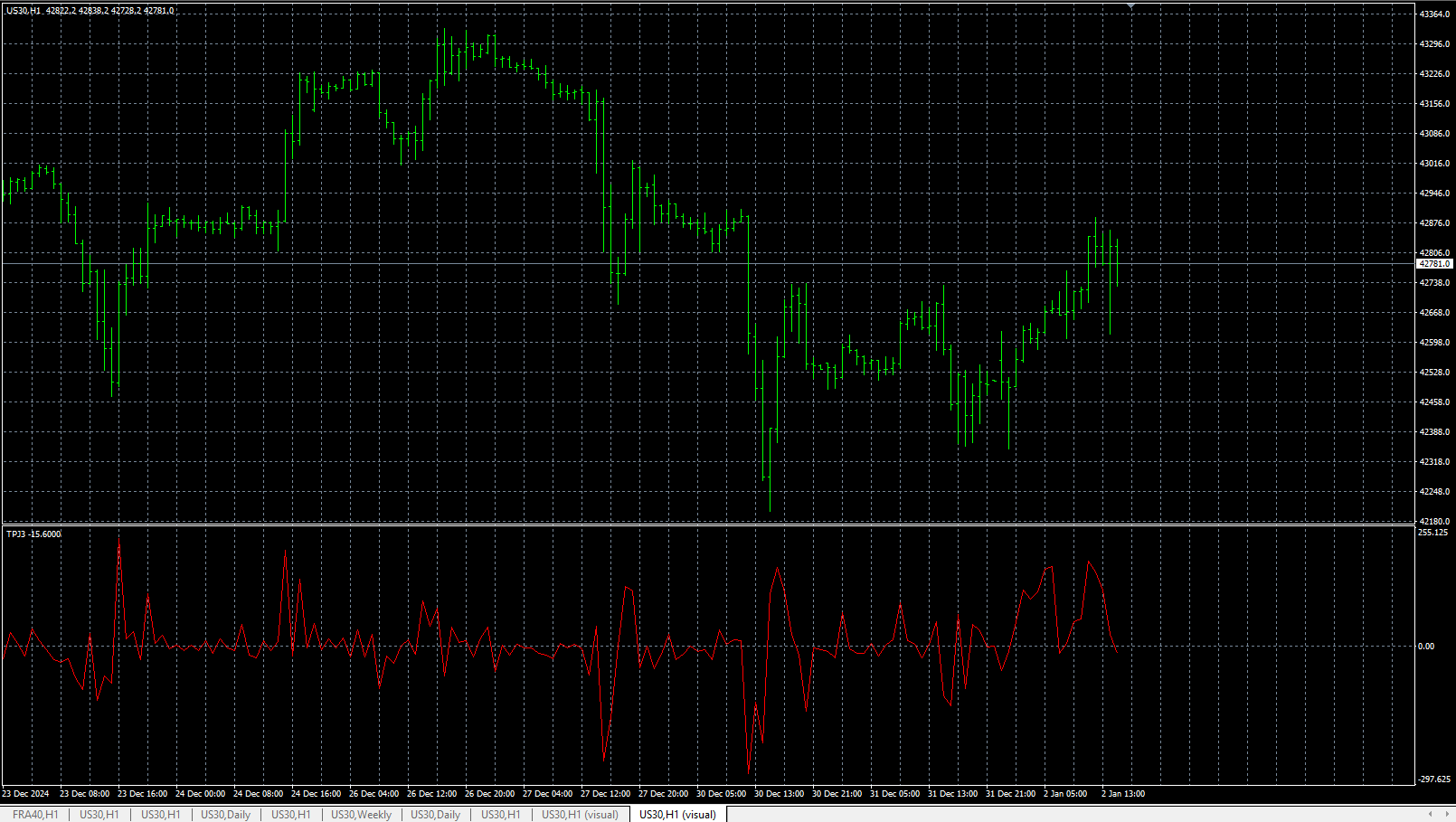Select the US30,H1 tab right after FRA40,H1

[x=99, y=815]
